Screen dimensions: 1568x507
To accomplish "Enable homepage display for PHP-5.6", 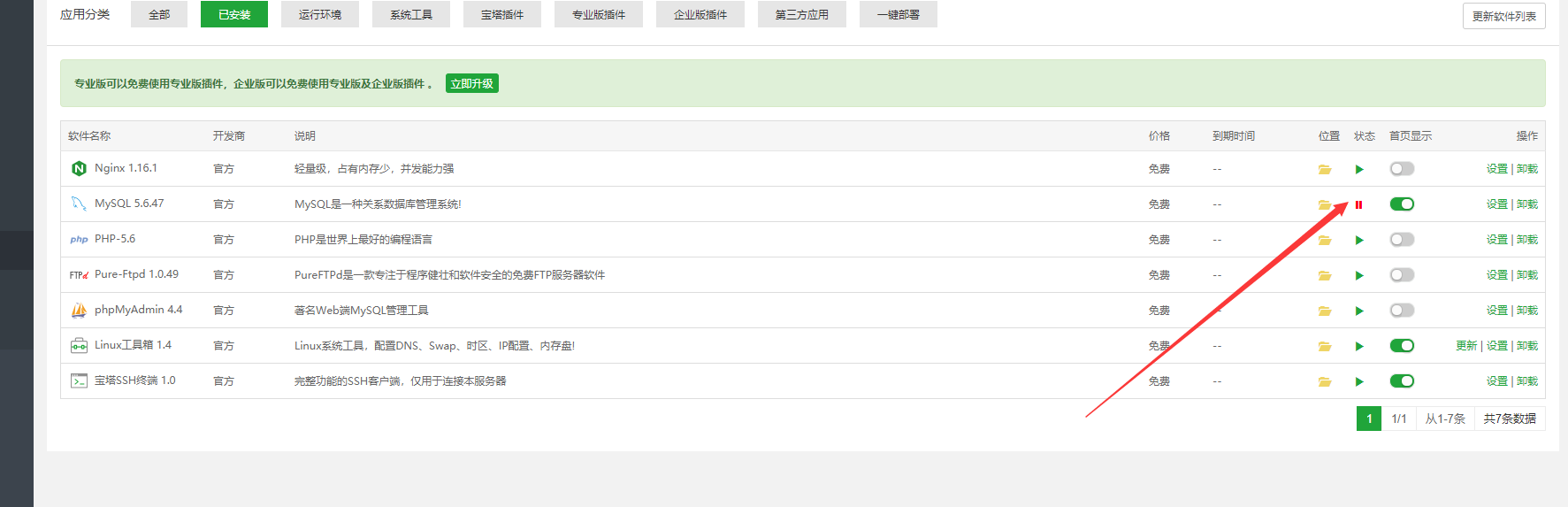I will pyautogui.click(x=1402, y=240).
